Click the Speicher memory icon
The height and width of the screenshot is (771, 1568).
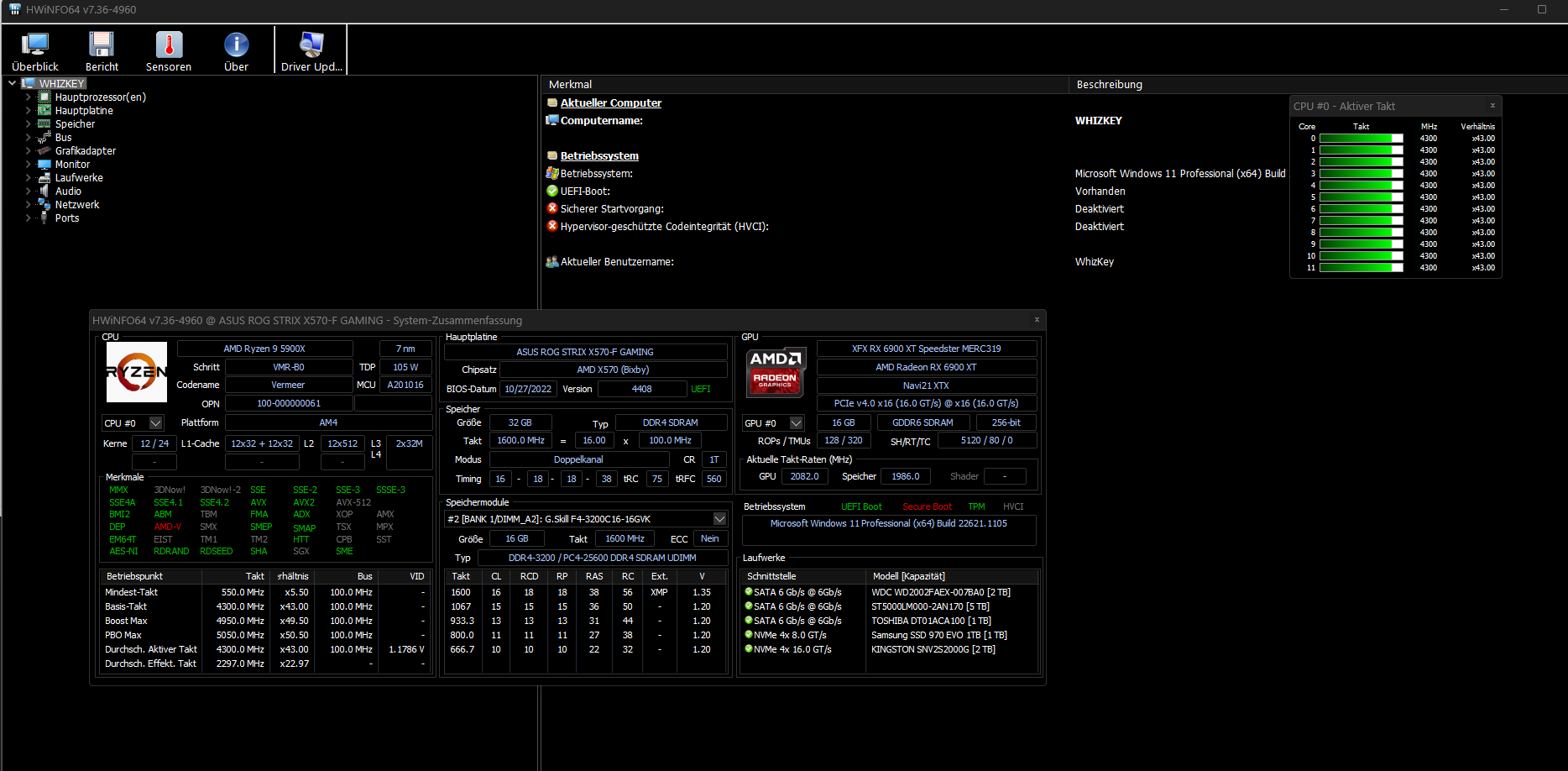(44, 123)
